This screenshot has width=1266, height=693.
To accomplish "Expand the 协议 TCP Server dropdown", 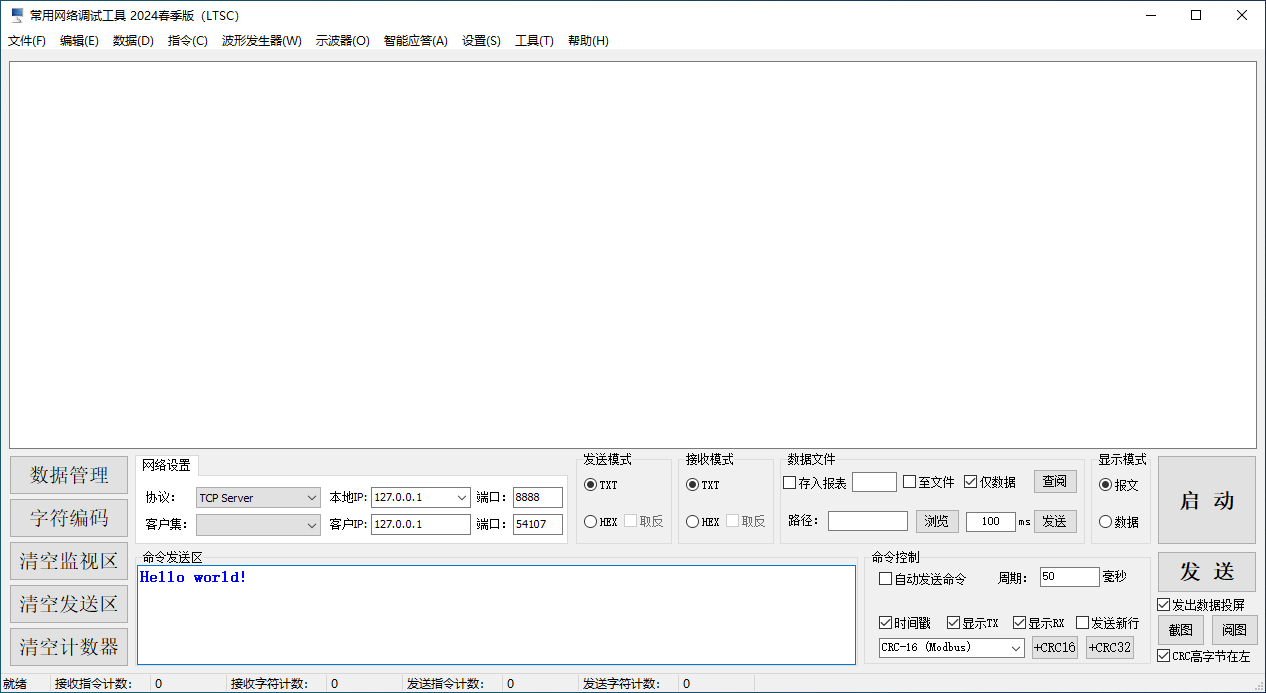I will tap(312, 498).
